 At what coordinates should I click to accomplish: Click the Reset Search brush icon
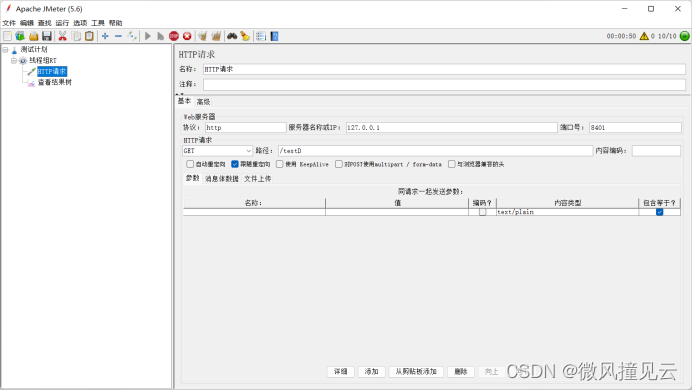click(x=245, y=36)
